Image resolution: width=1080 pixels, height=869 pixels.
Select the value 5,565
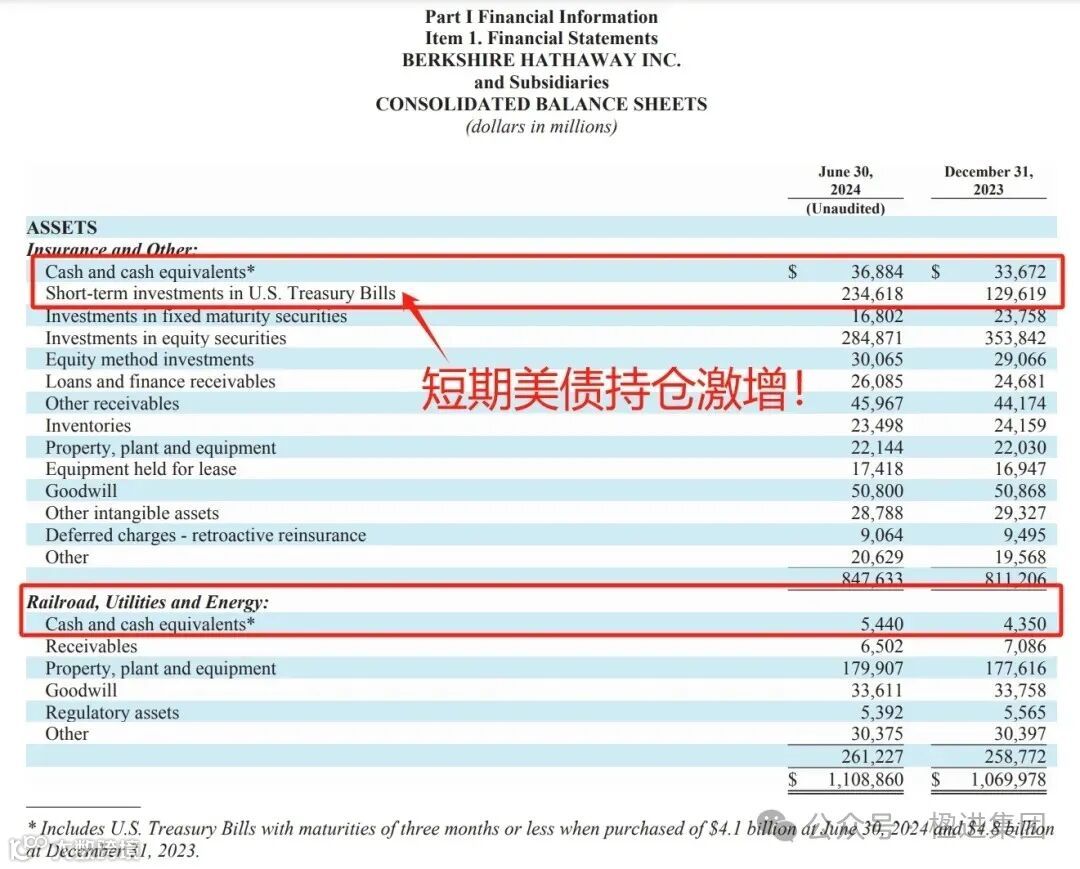(x=1025, y=713)
